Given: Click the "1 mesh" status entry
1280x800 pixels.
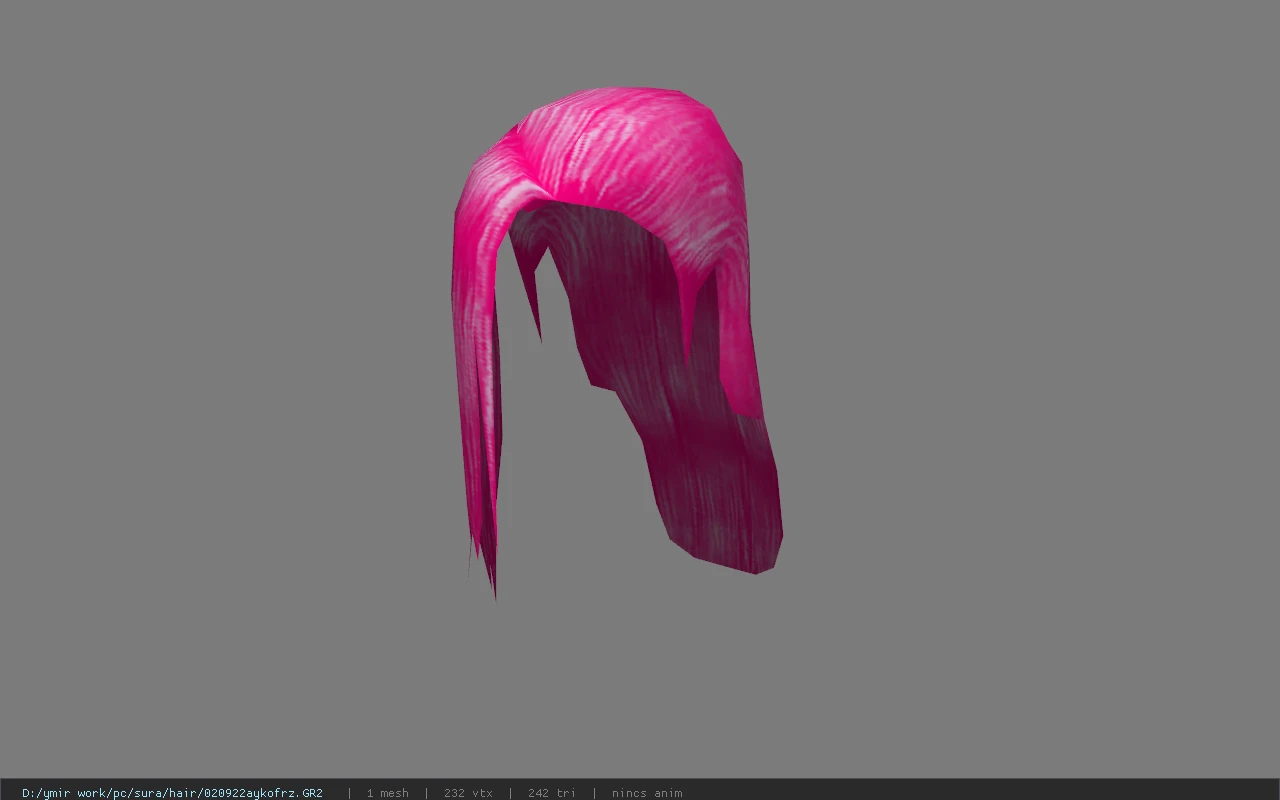Looking at the screenshot, I should tap(387, 793).
